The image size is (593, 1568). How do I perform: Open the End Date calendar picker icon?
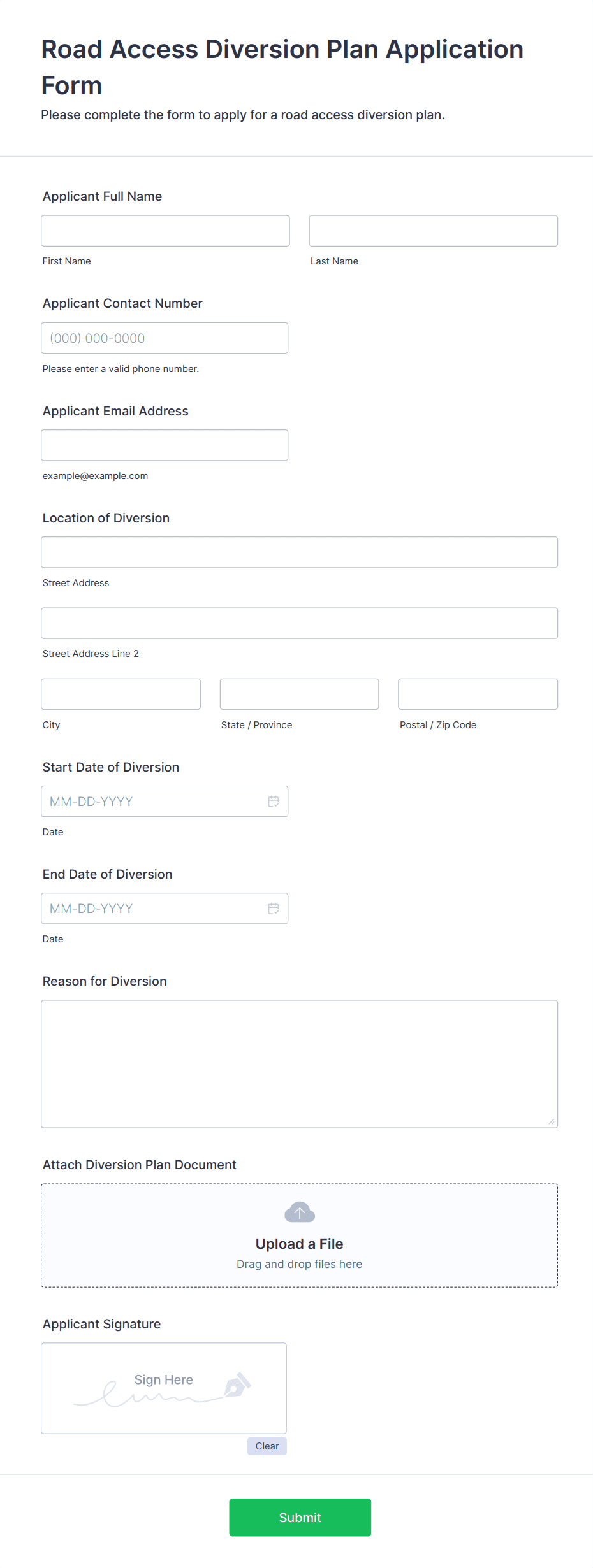(274, 908)
